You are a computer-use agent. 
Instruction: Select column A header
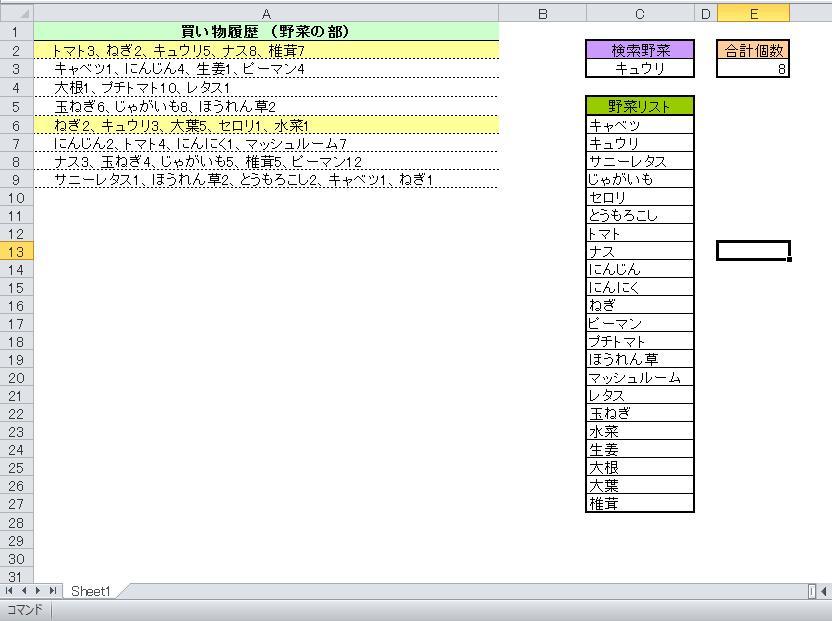(x=266, y=14)
